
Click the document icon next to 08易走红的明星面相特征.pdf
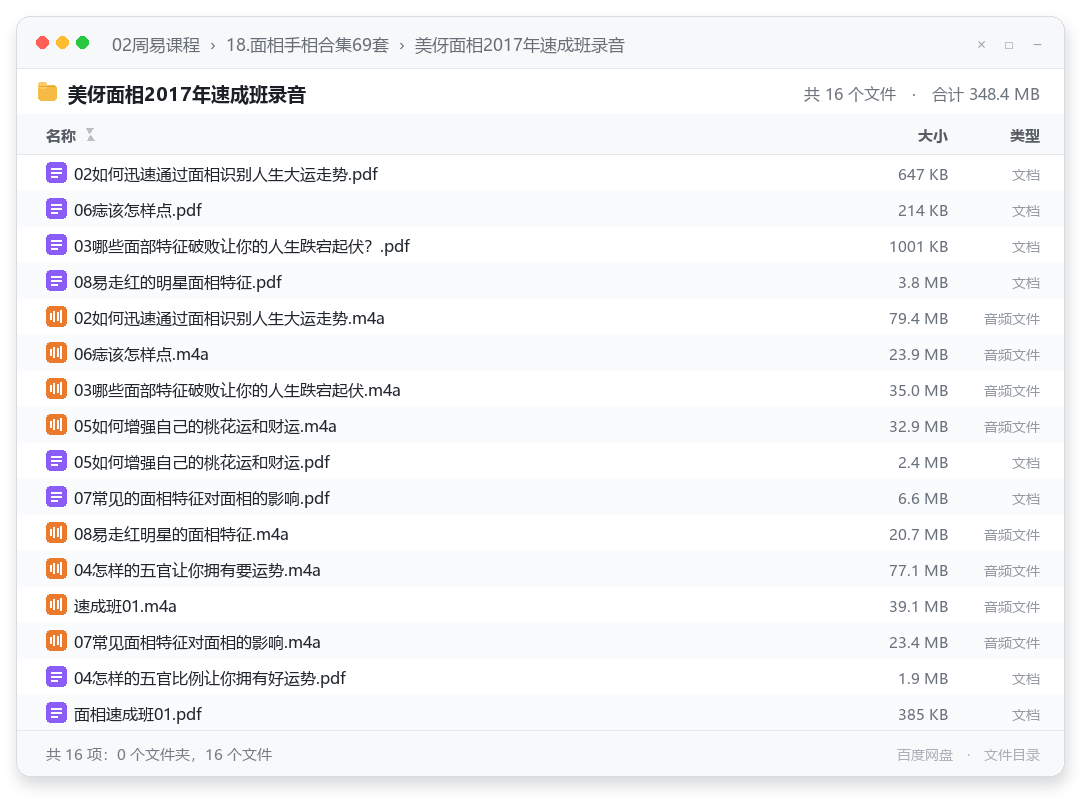(x=56, y=281)
